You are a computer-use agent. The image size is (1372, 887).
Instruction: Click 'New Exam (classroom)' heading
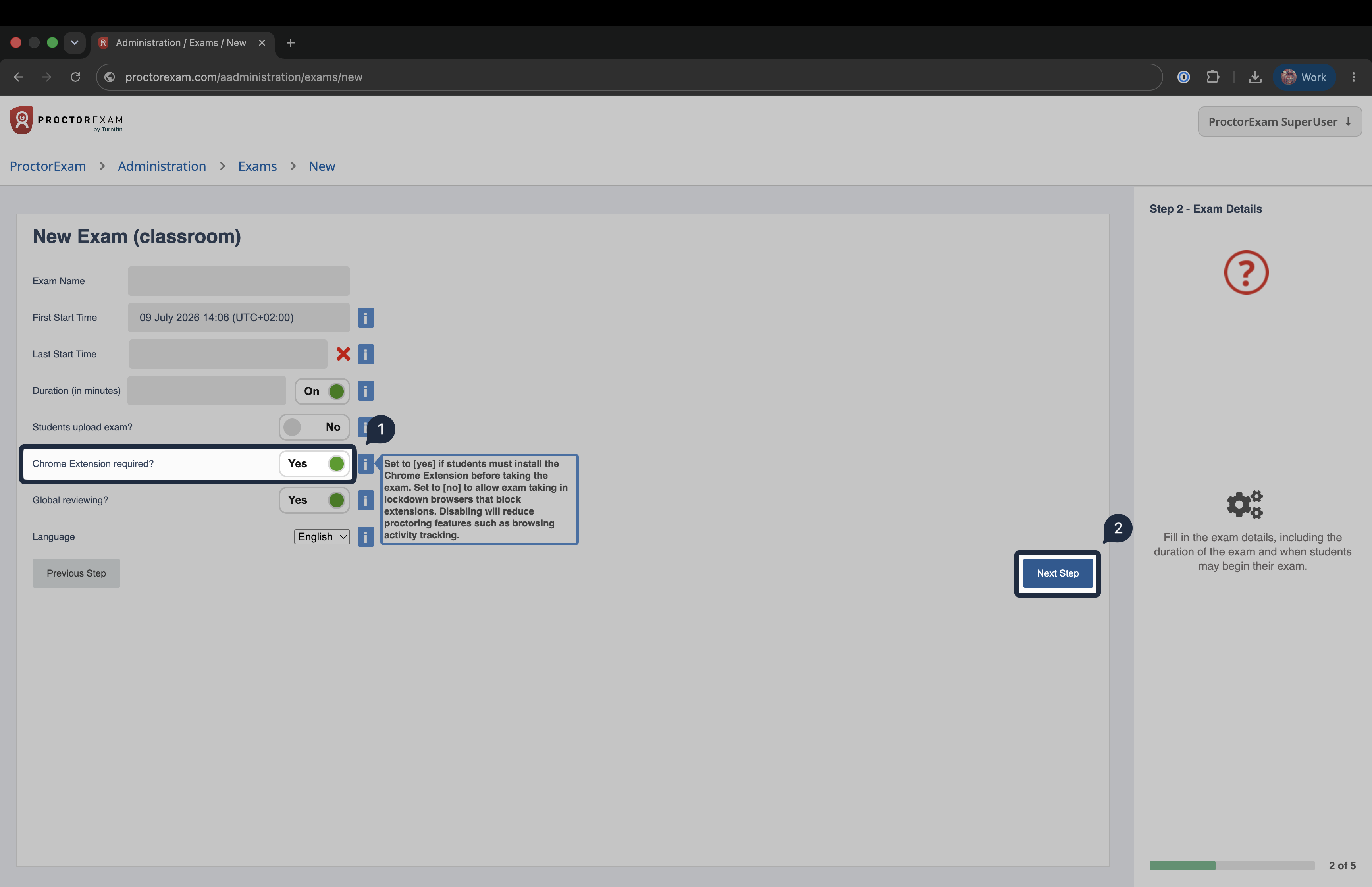(x=137, y=236)
